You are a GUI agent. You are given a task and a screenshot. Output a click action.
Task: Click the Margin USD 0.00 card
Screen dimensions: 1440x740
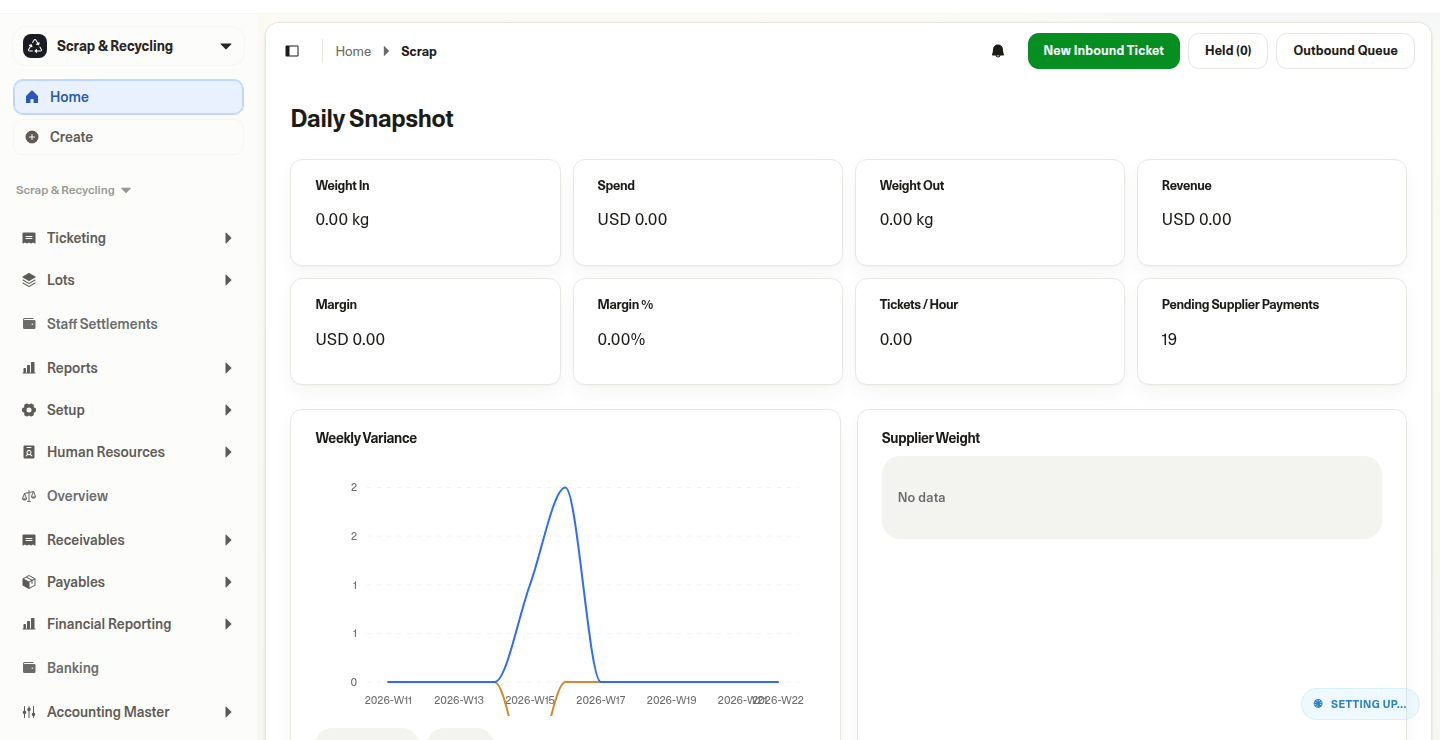pos(425,331)
